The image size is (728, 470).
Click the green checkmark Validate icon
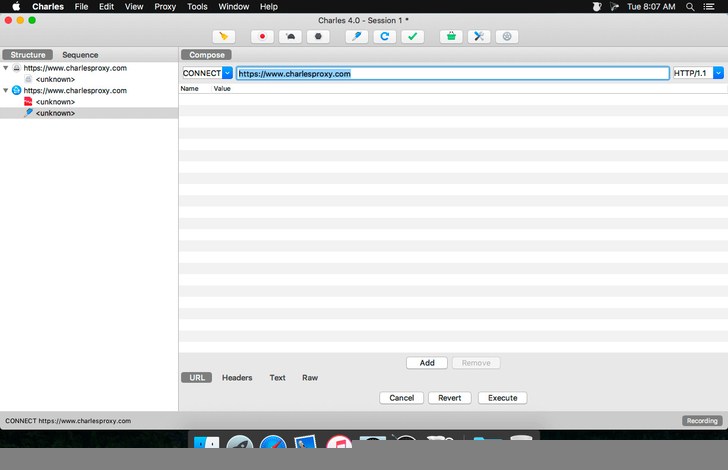click(x=412, y=36)
